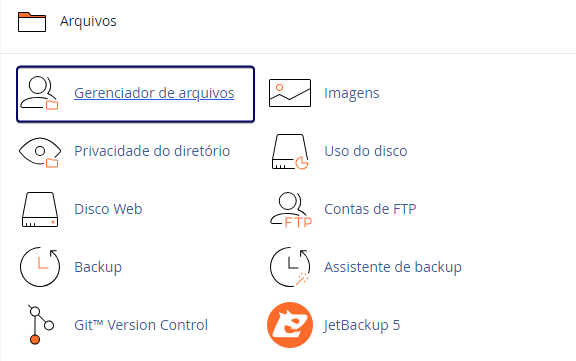Launch the orange JetBackup 5 icon
Viewport: 576px width, 361px height.
pos(290,325)
